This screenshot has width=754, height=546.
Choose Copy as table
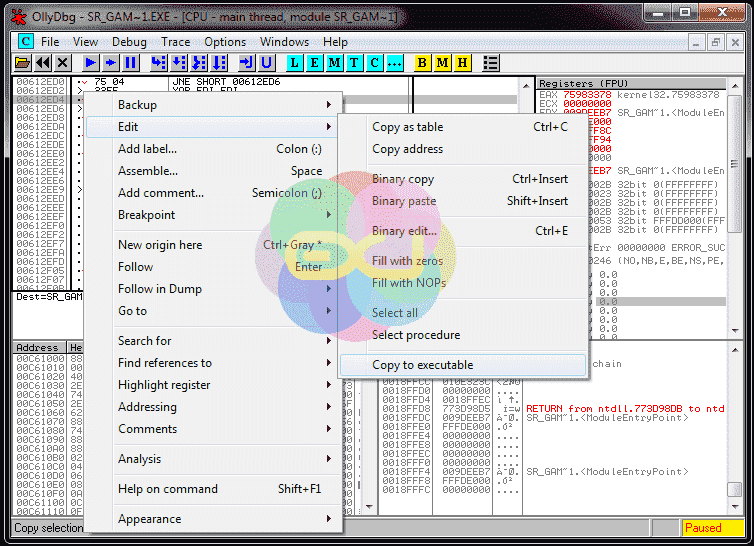coord(463,127)
